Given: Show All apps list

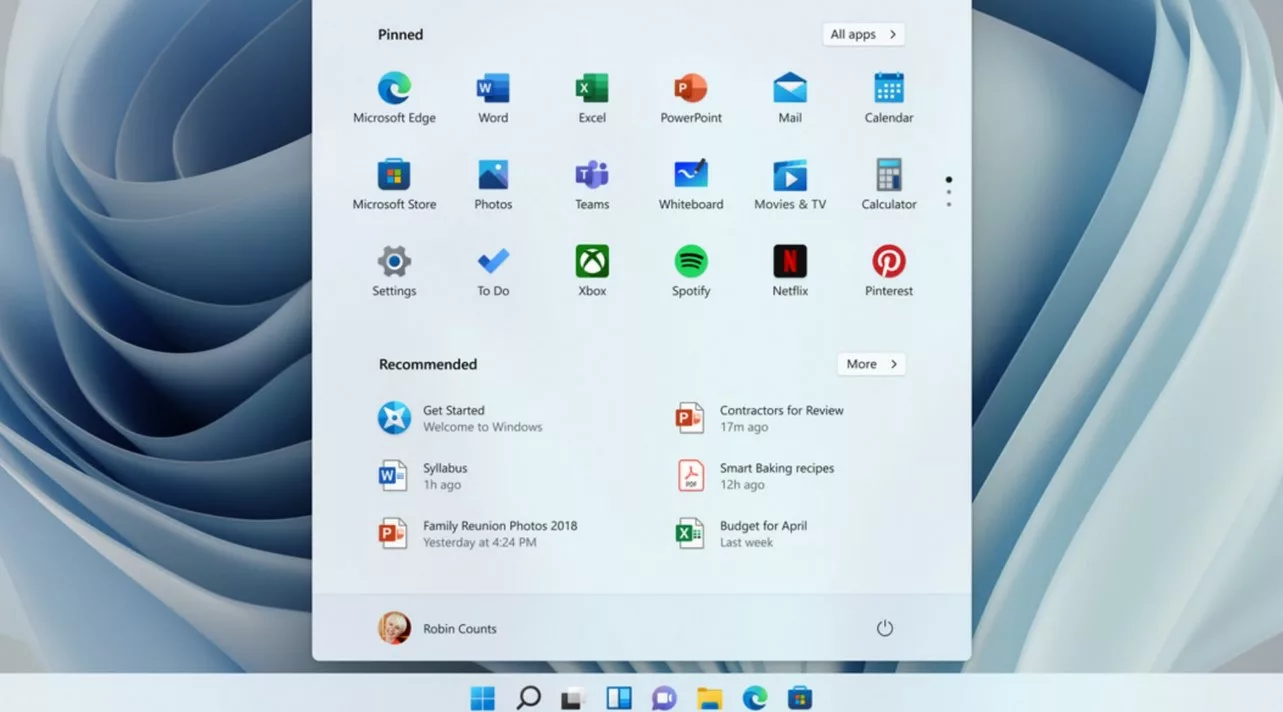Looking at the screenshot, I should click(864, 34).
